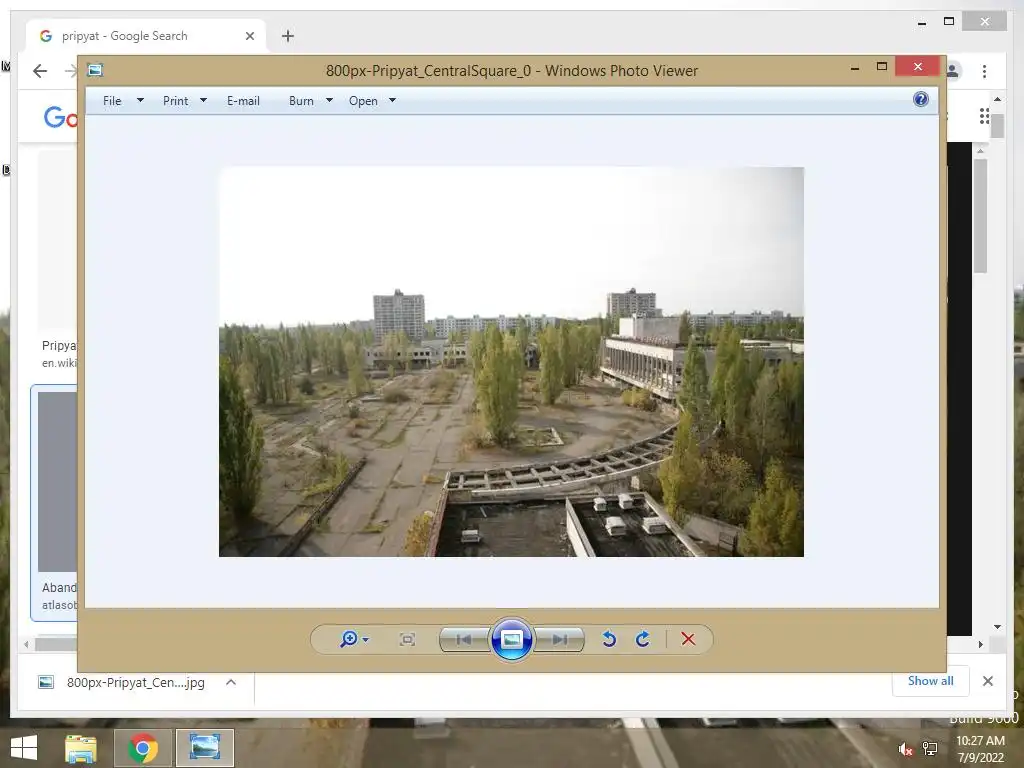Go to the next photo
Image resolution: width=1024 pixels, height=768 pixels.
click(560, 639)
